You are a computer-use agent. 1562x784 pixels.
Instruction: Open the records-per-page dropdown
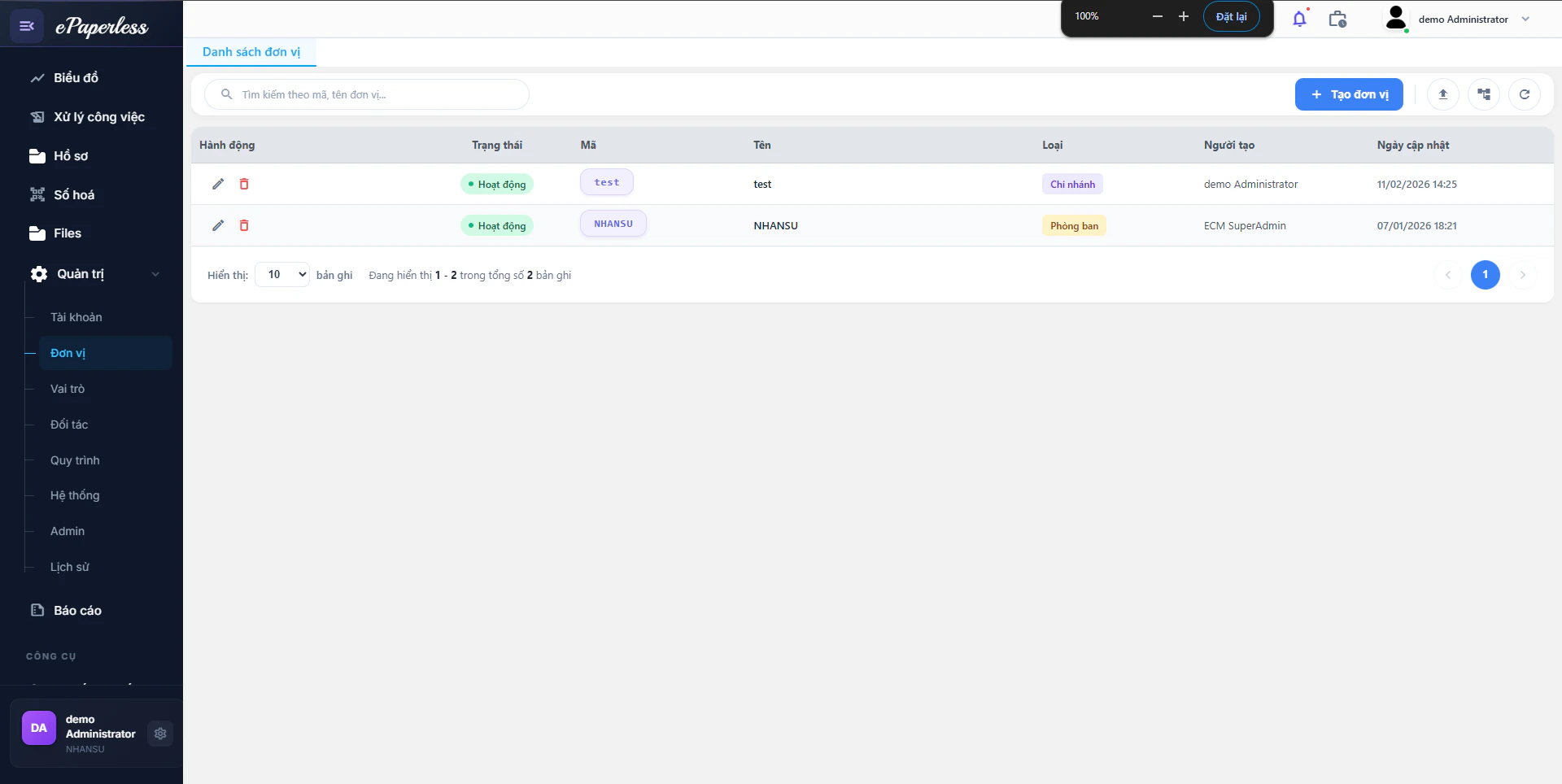click(282, 275)
